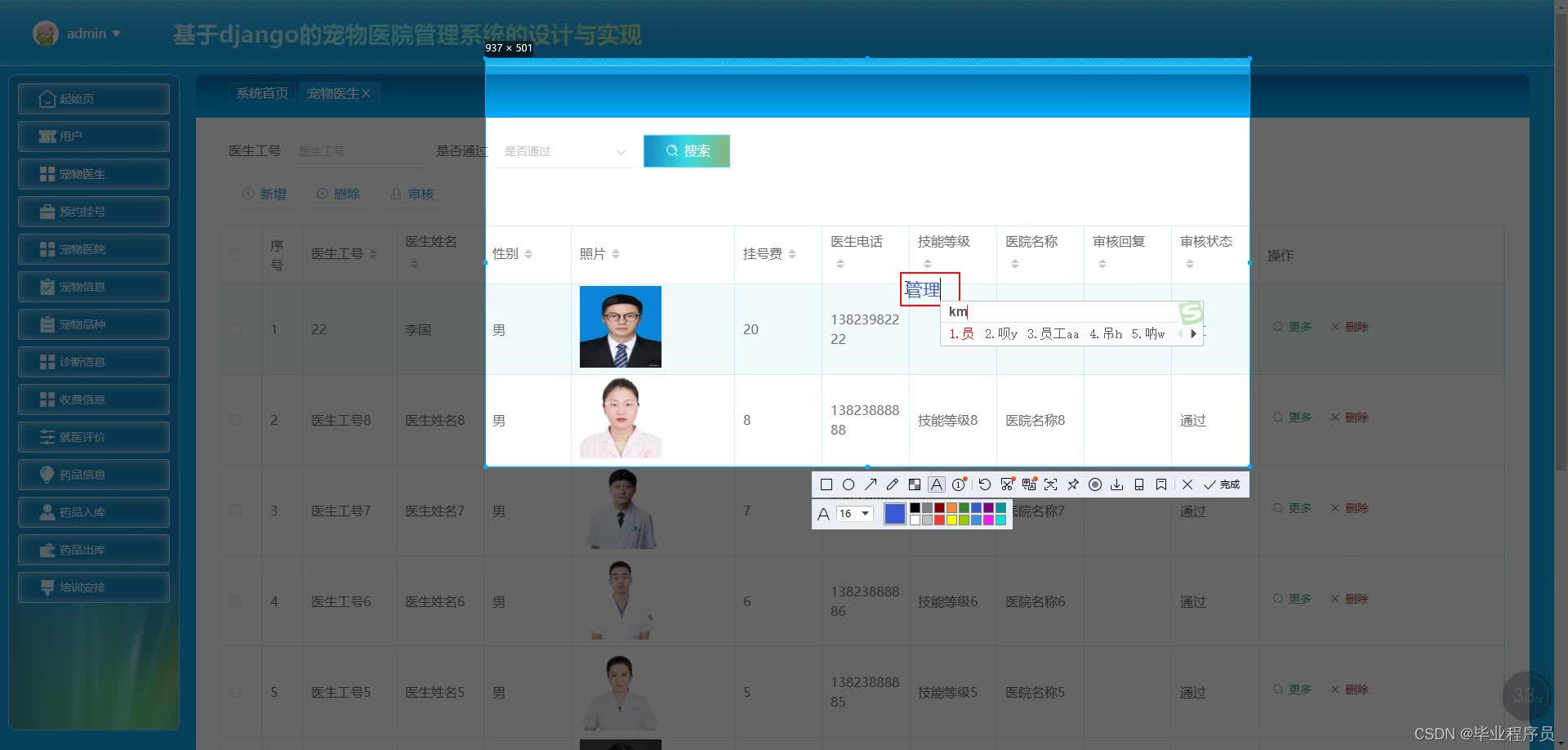Cancel the screenshot with X icon
This screenshot has height=750, width=1568.
1187,484
